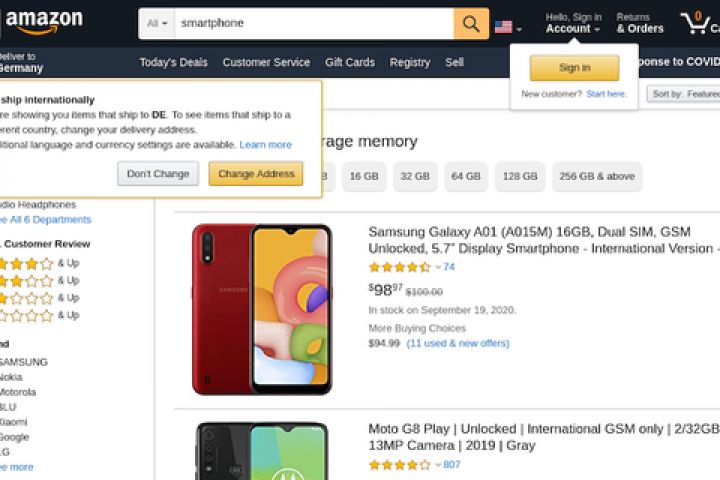The image size is (720, 480).
Task: Click the US flag language icon
Action: (x=504, y=27)
